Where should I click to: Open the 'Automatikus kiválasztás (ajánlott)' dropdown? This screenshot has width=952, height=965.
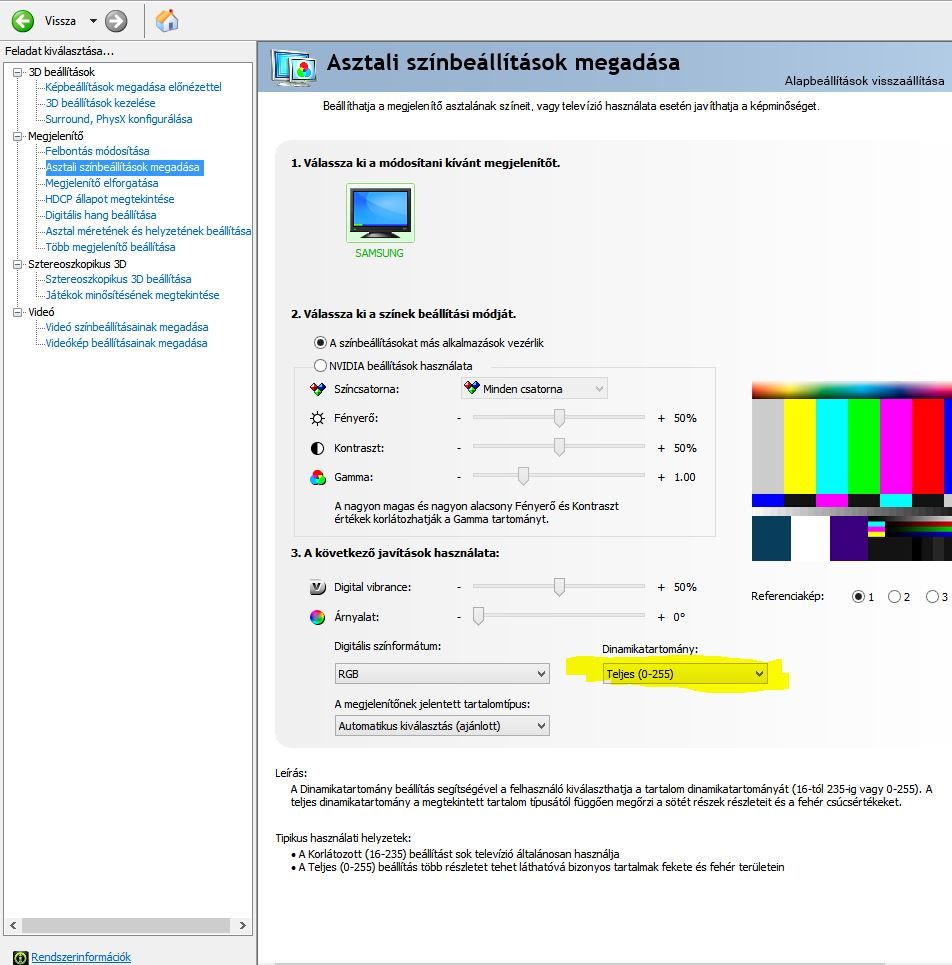[442, 726]
